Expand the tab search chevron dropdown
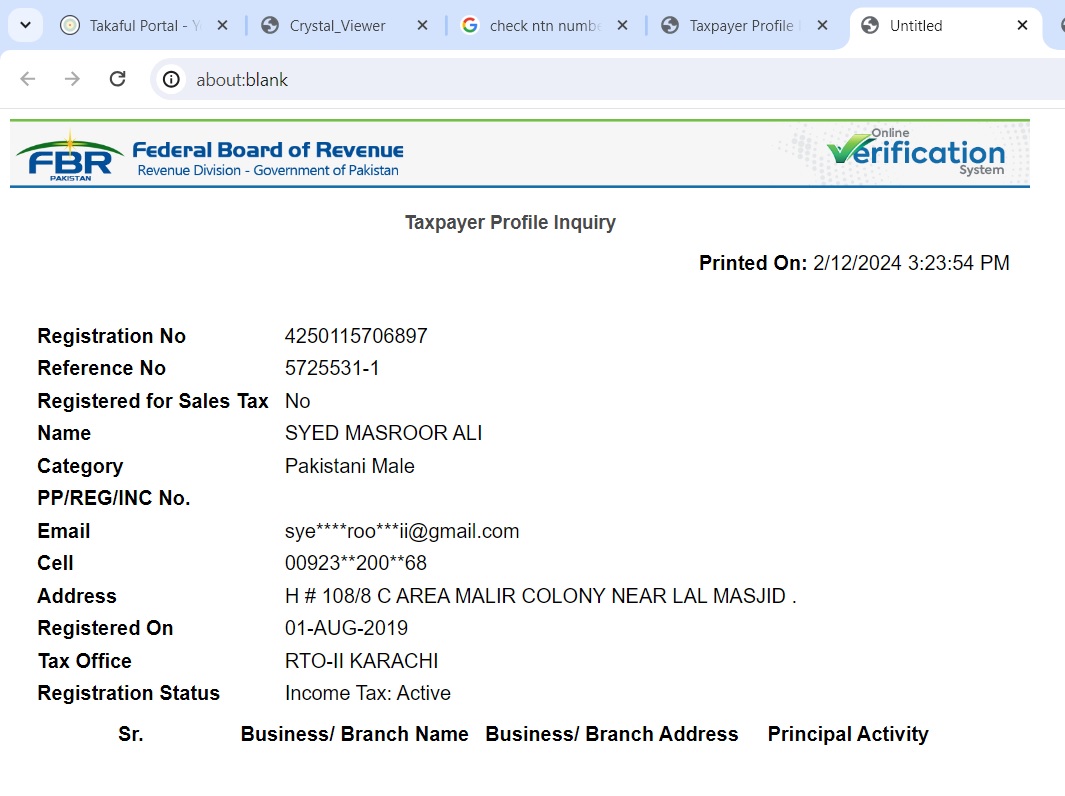 coord(25,26)
